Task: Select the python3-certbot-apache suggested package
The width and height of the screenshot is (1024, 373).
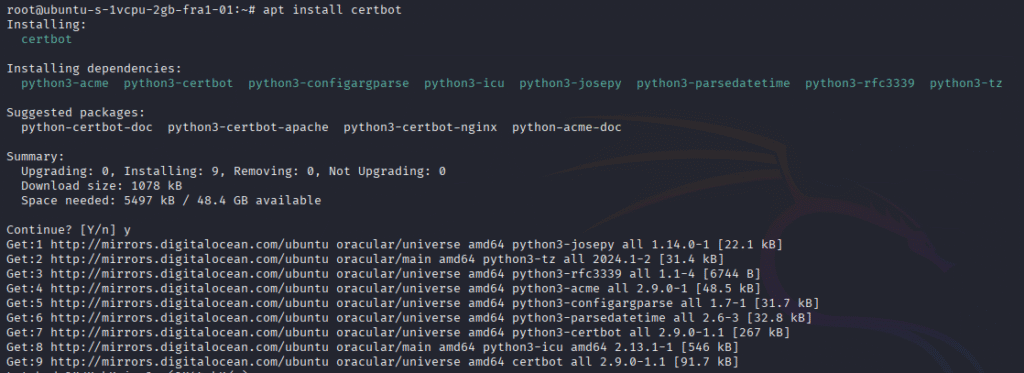Action: click(x=248, y=127)
